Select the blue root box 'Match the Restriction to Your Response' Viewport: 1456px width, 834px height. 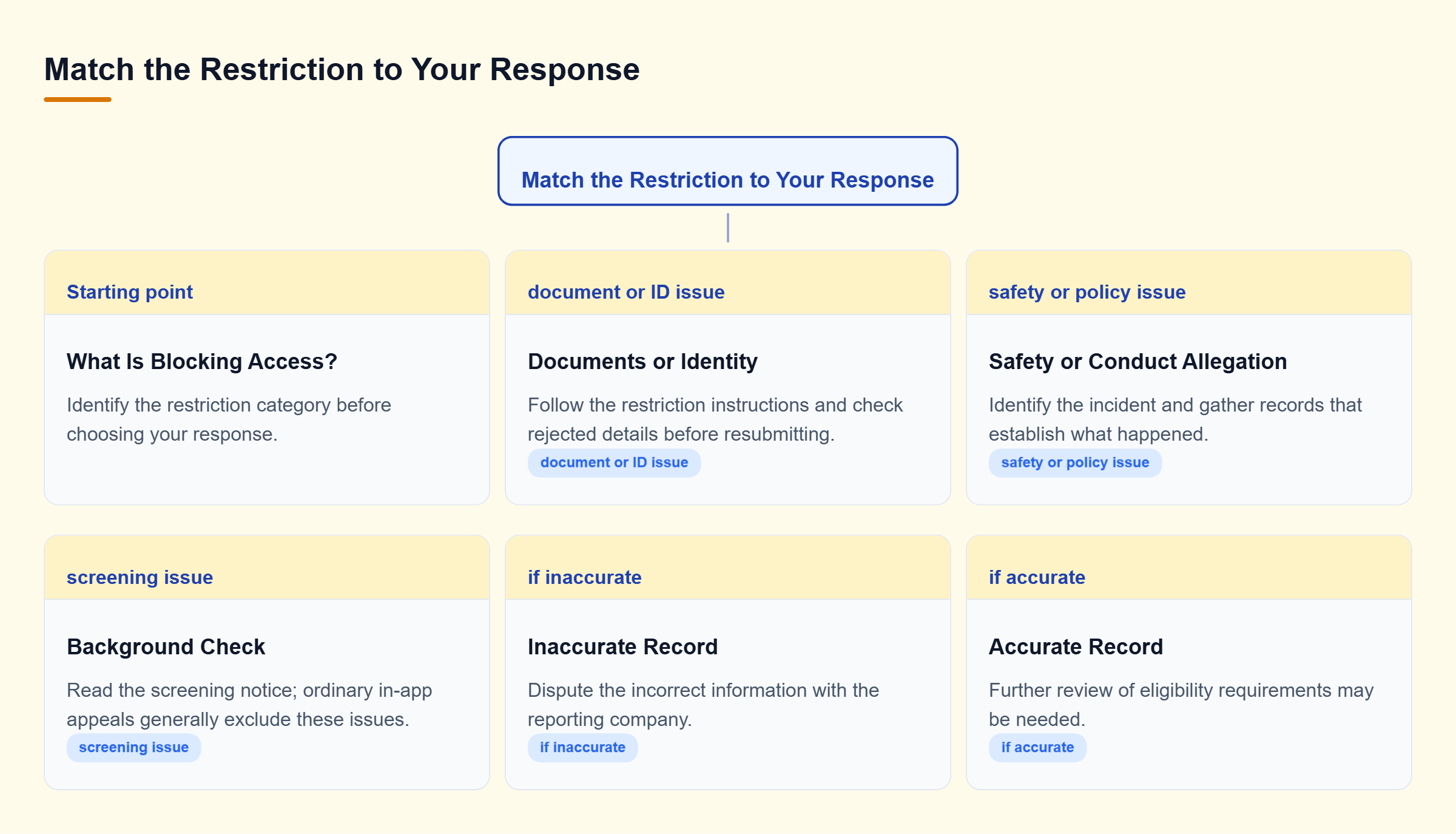point(727,171)
